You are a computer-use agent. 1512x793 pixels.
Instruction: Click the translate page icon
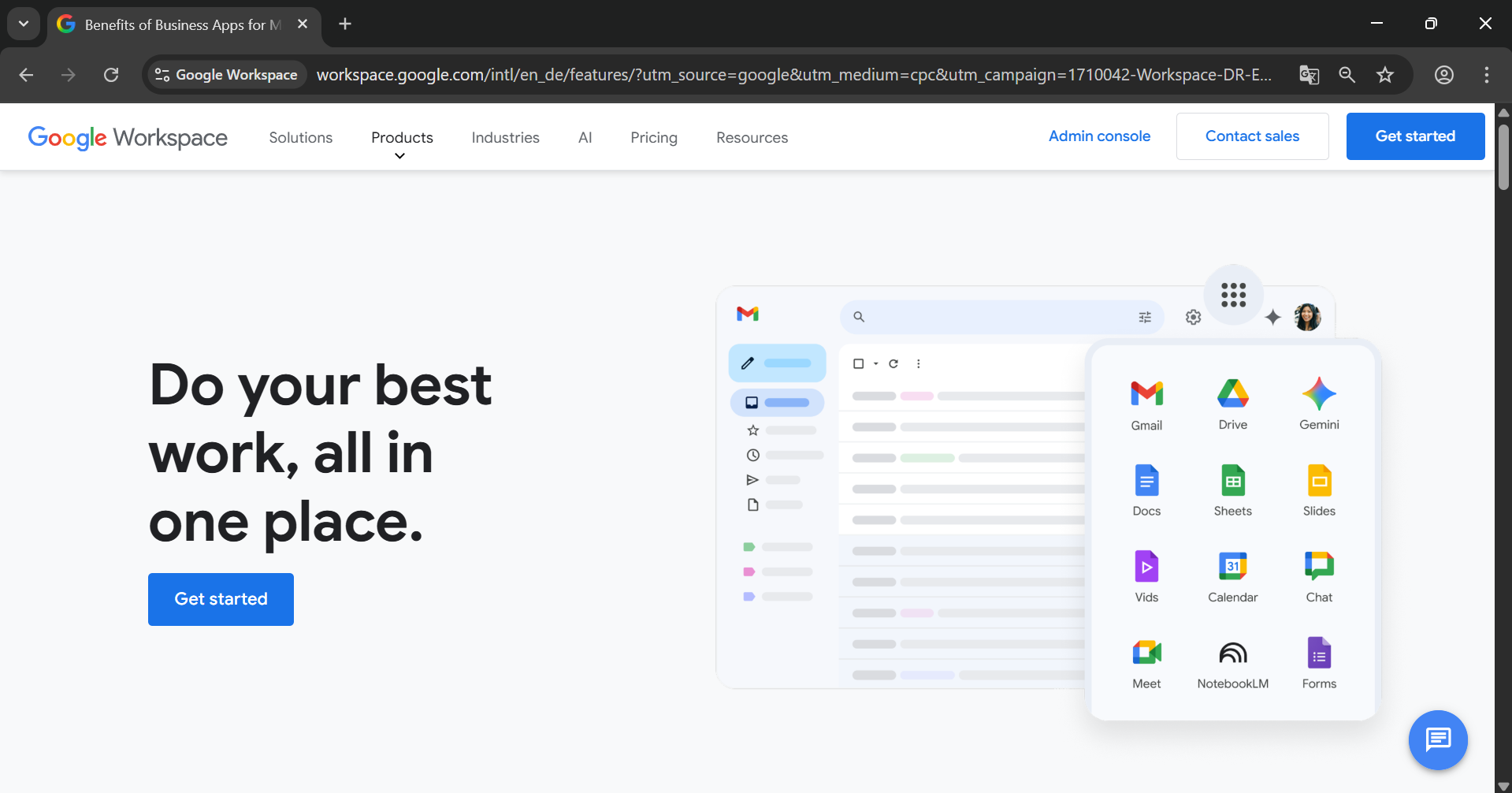(x=1309, y=75)
